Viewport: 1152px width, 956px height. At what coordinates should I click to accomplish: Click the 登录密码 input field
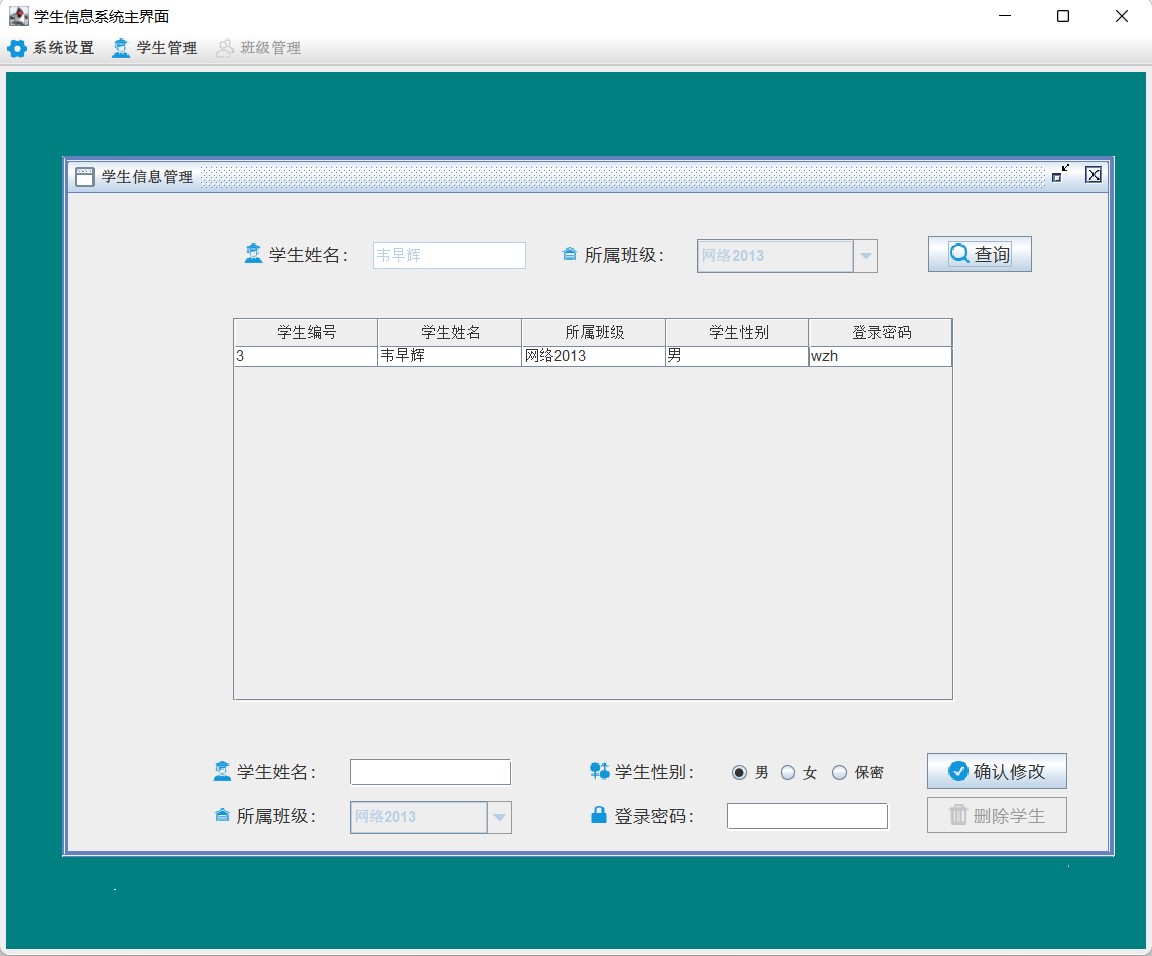click(807, 816)
